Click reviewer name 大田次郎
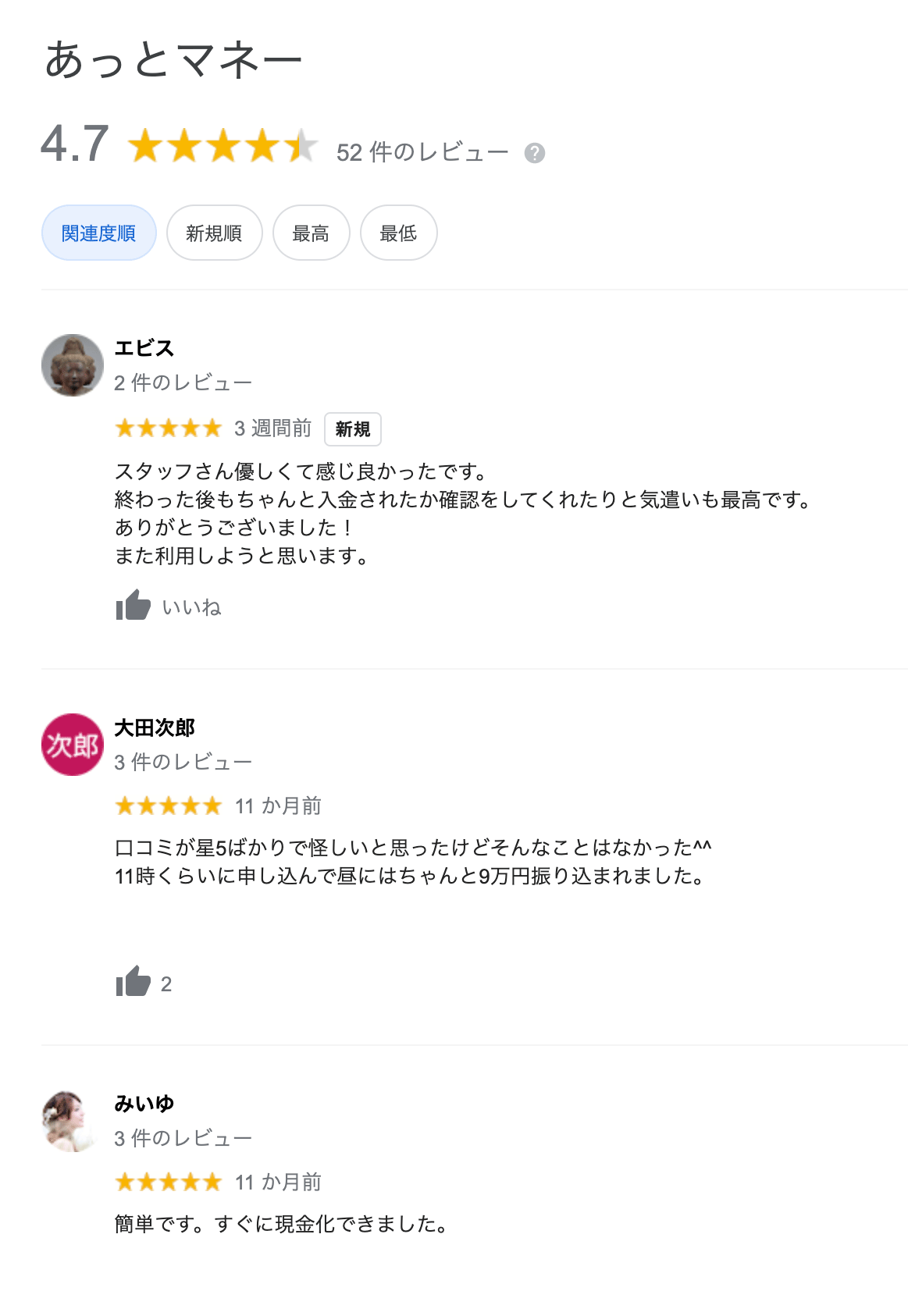Viewport: 908px width, 1316px height. 155,727
